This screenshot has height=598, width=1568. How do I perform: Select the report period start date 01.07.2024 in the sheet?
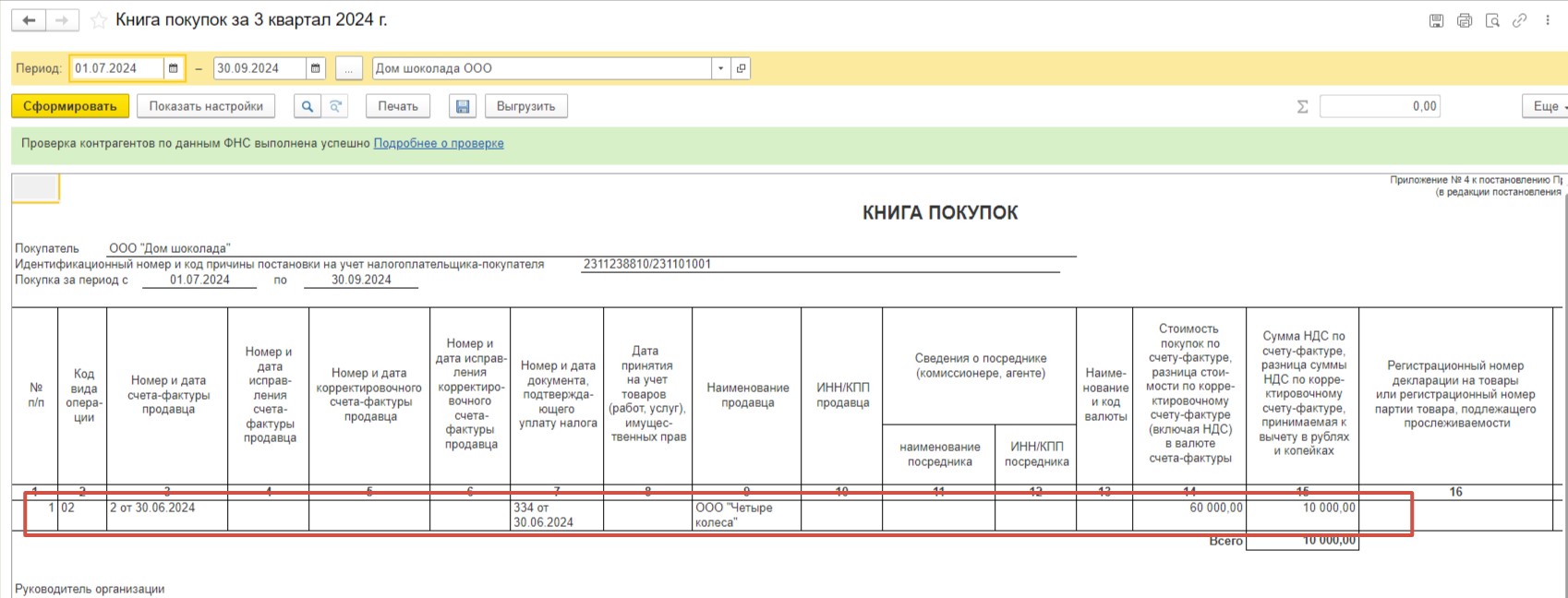point(199,280)
